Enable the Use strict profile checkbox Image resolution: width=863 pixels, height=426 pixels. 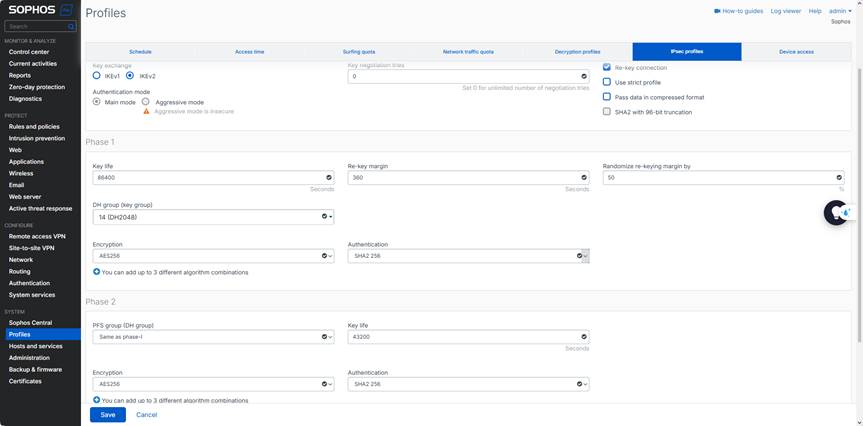(x=607, y=82)
